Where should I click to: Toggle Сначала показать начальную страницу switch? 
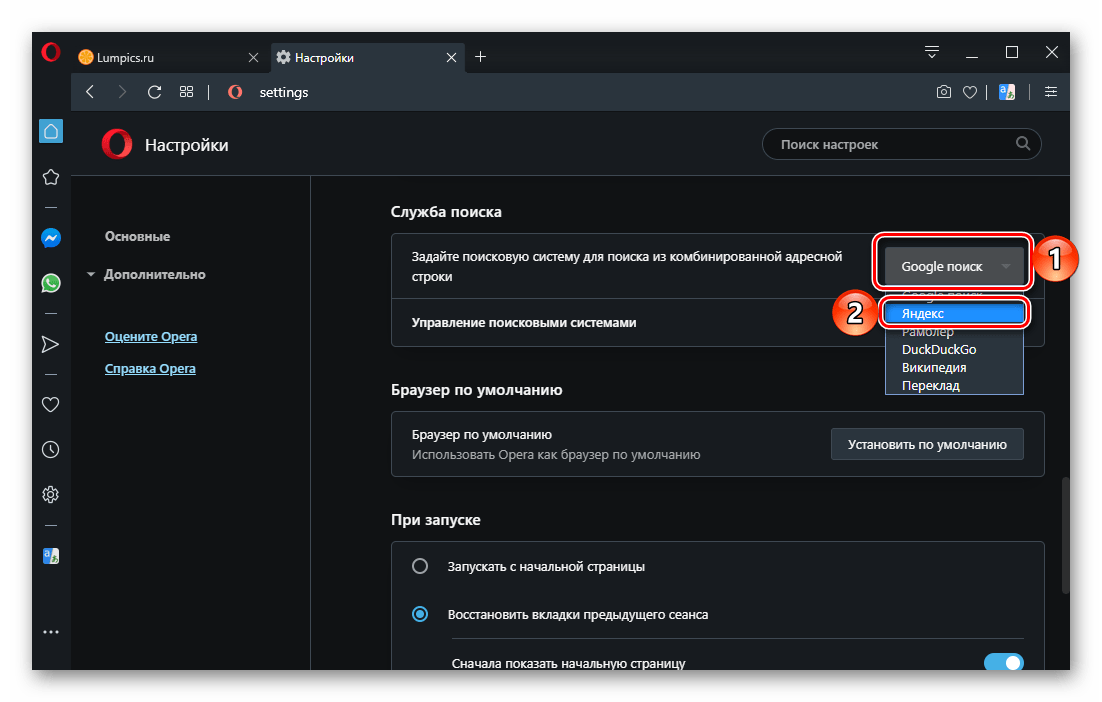[1004, 663]
